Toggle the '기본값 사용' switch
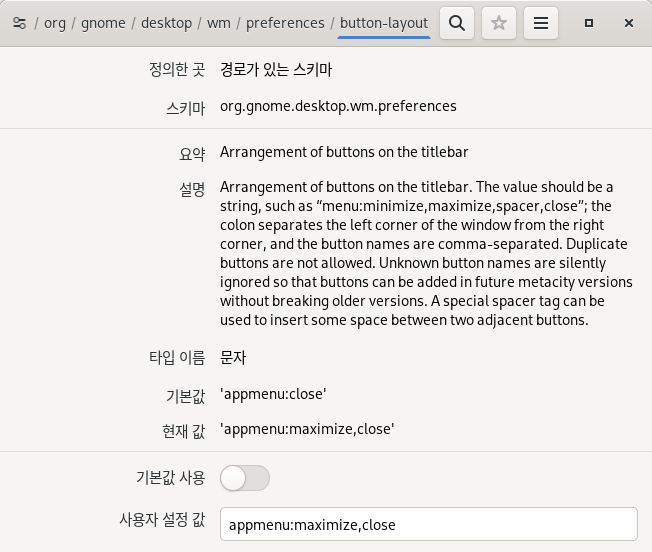652x552 pixels. tap(245, 478)
